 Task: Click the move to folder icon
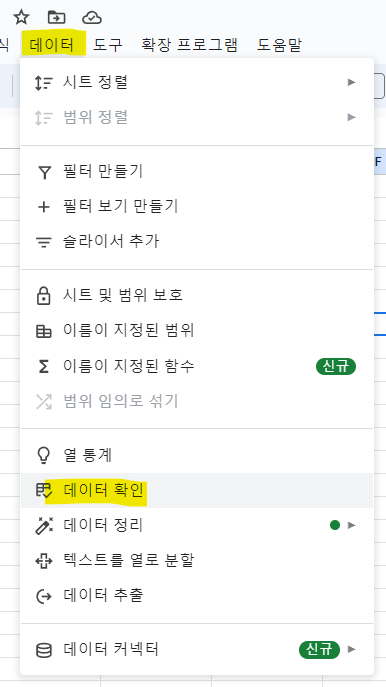tap(57, 18)
